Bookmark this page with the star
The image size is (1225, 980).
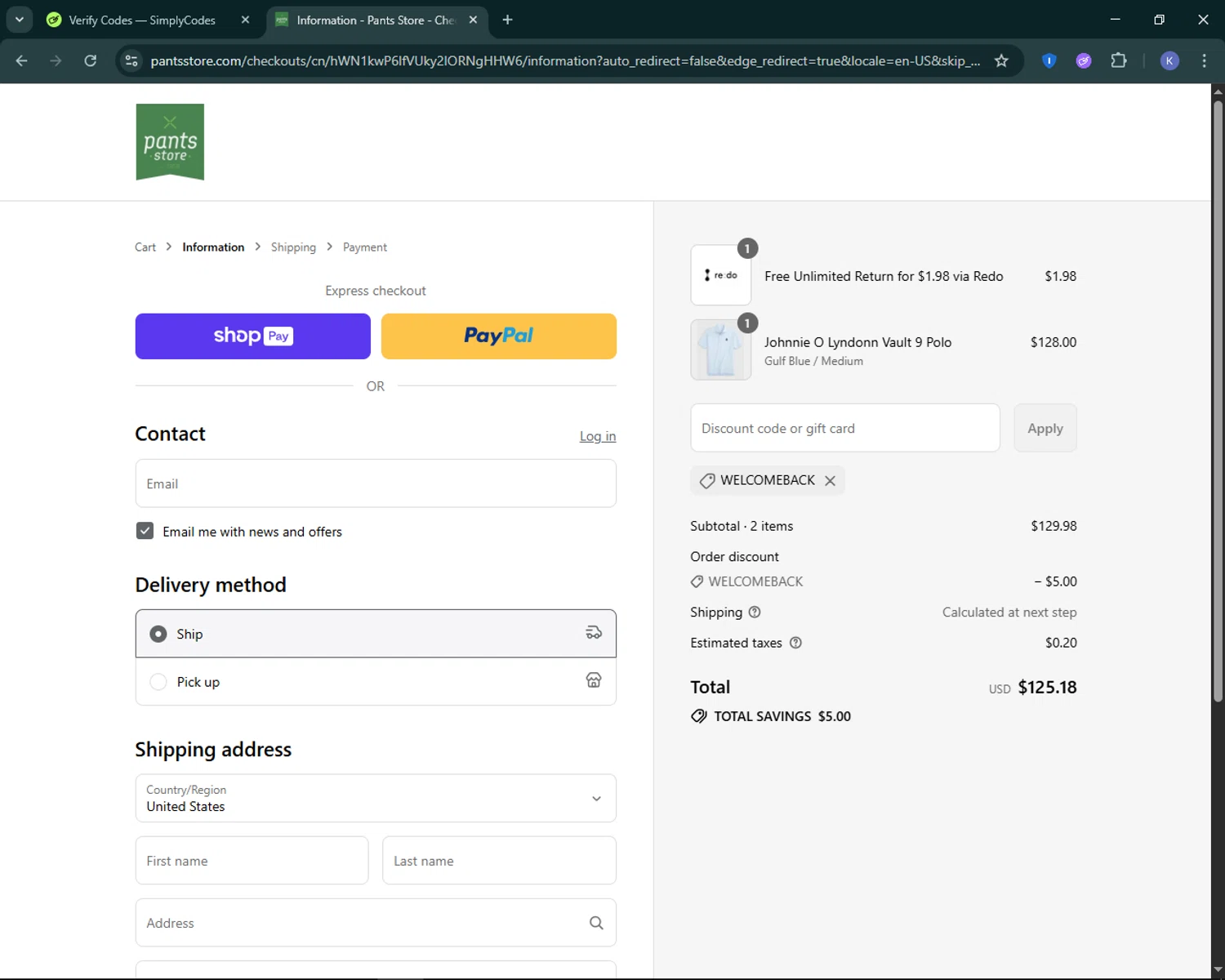click(1001, 60)
